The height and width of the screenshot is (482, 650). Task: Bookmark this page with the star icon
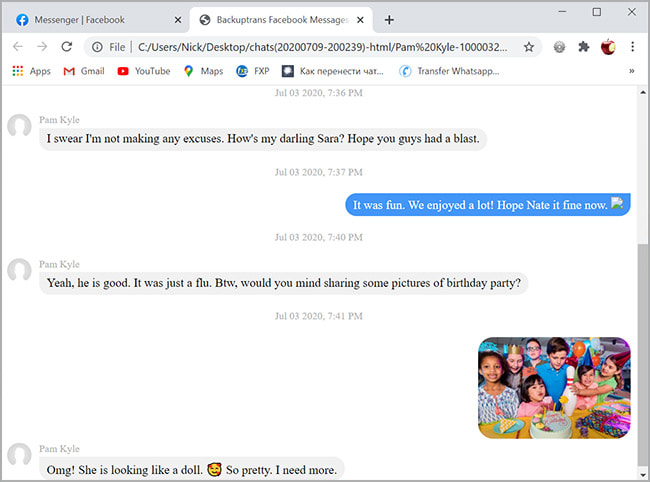click(528, 47)
